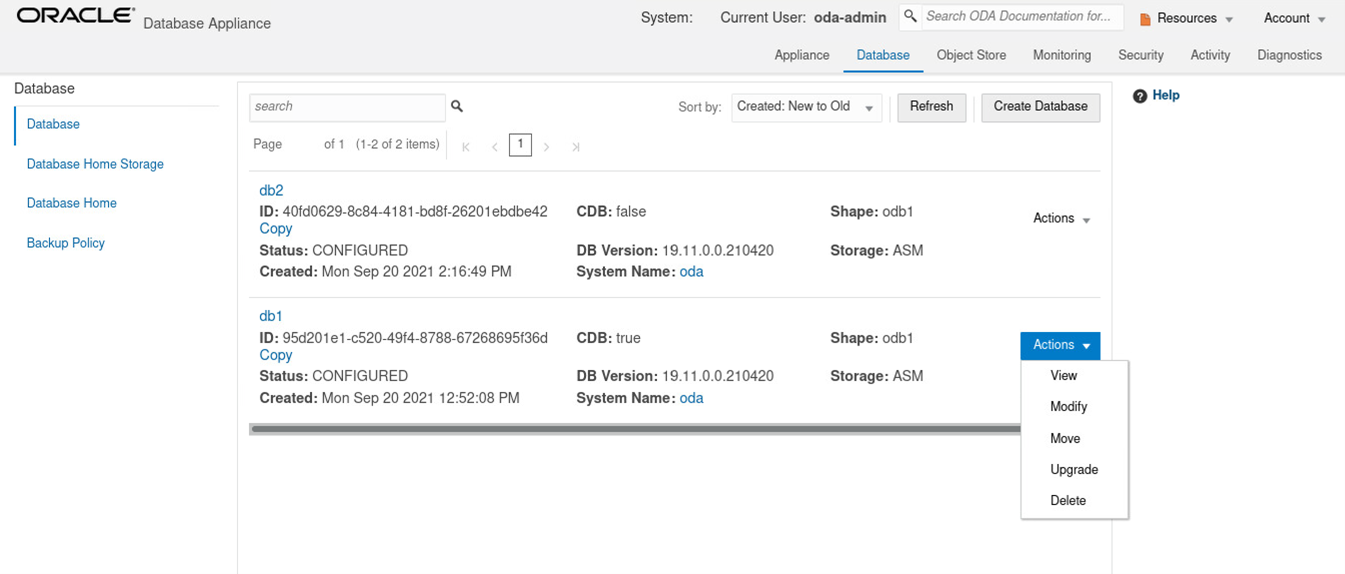This screenshot has width=1345, height=574.
Task: Click the db2 ID 40fd0629-8c84-4181-bd8f-26201ebdbe42
Action: tap(415, 212)
